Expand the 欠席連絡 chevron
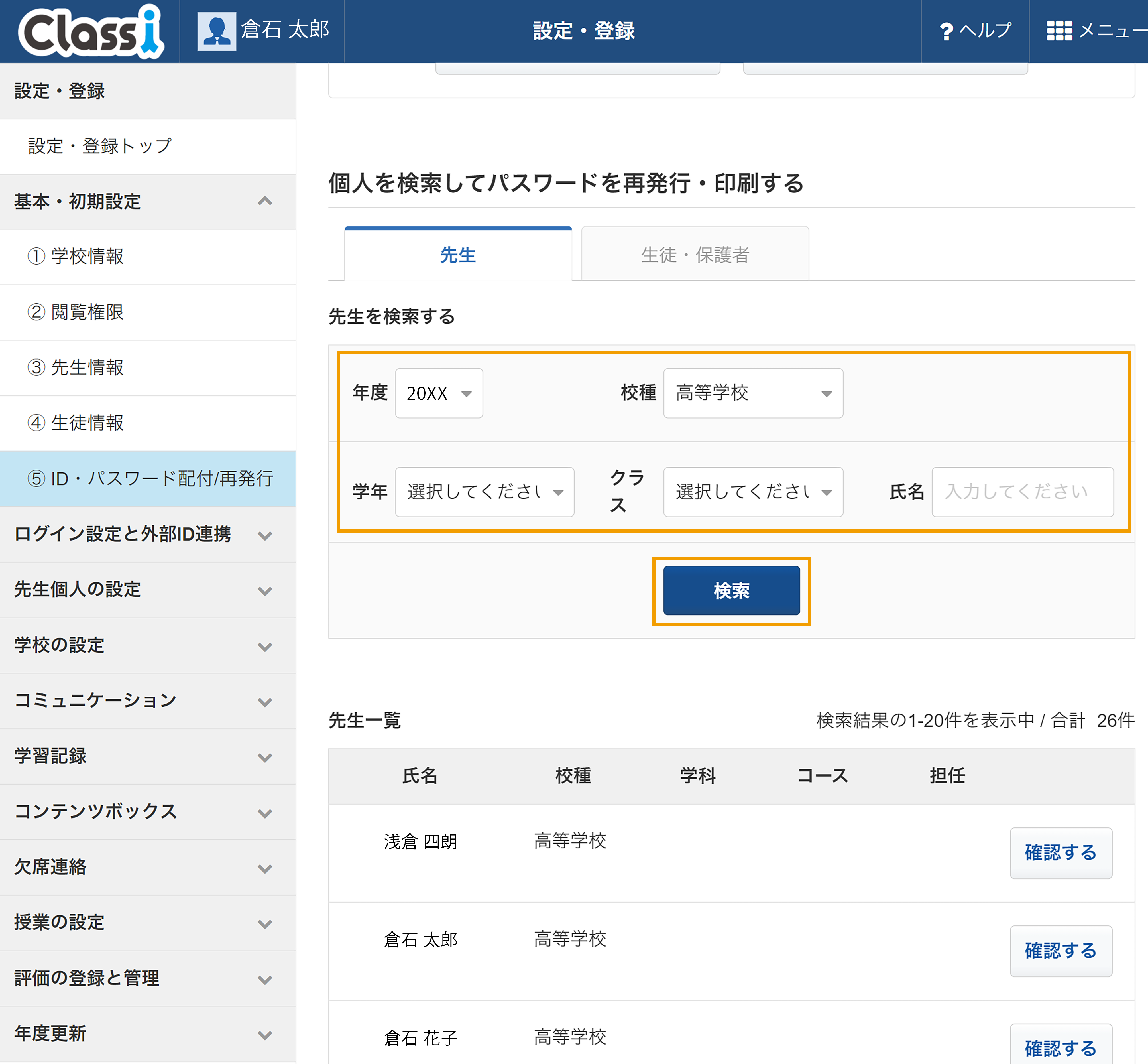1148x1064 pixels. coord(265,868)
